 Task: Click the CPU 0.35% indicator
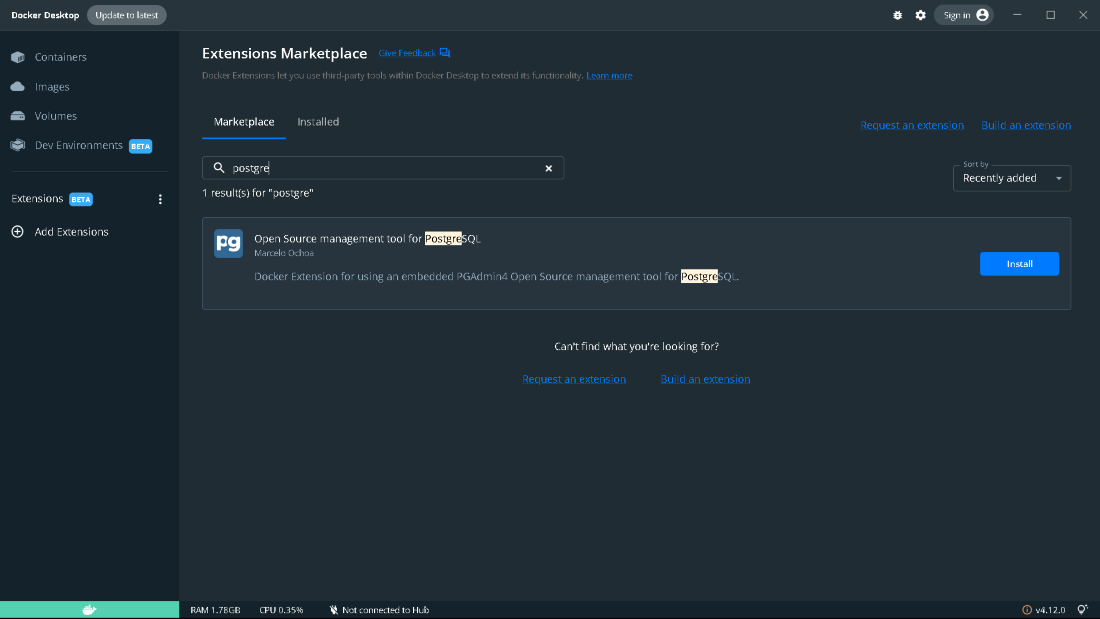tap(281, 610)
